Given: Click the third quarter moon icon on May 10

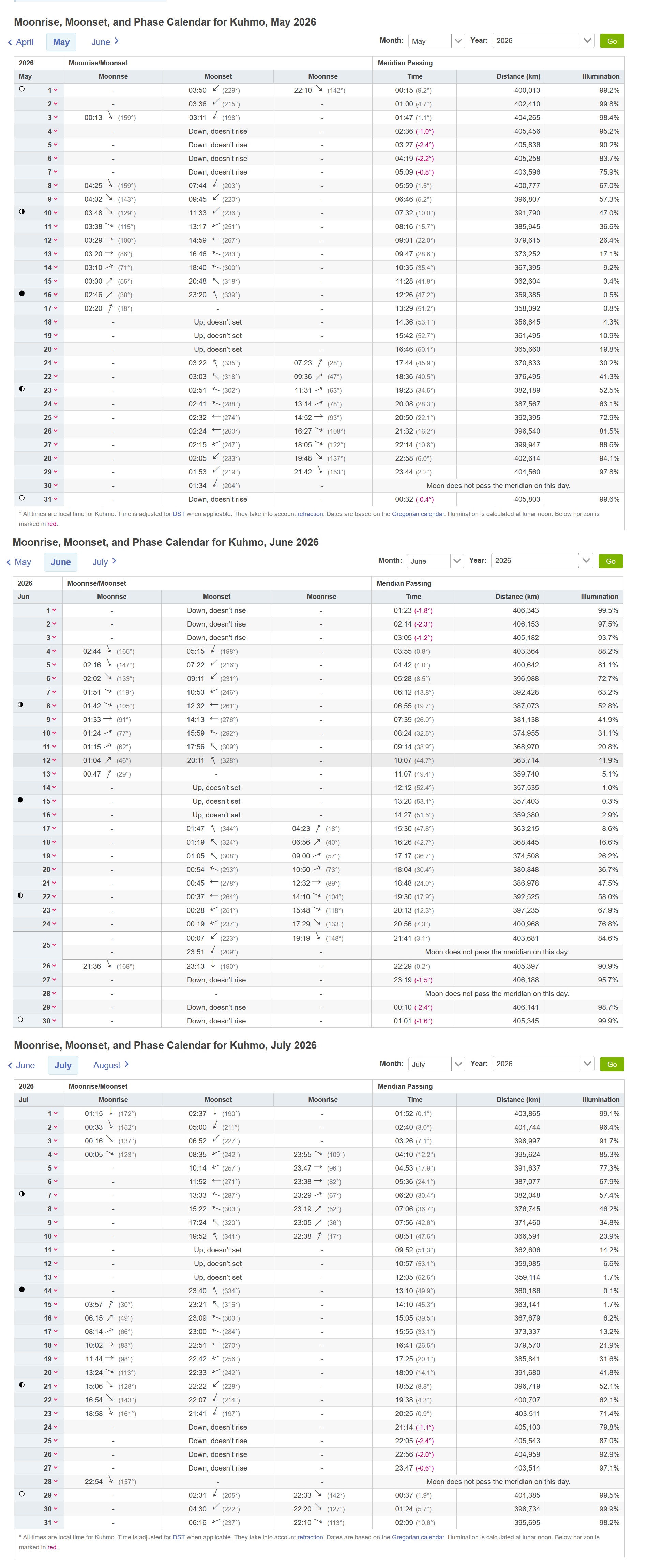Looking at the screenshot, I should [22, 212].
